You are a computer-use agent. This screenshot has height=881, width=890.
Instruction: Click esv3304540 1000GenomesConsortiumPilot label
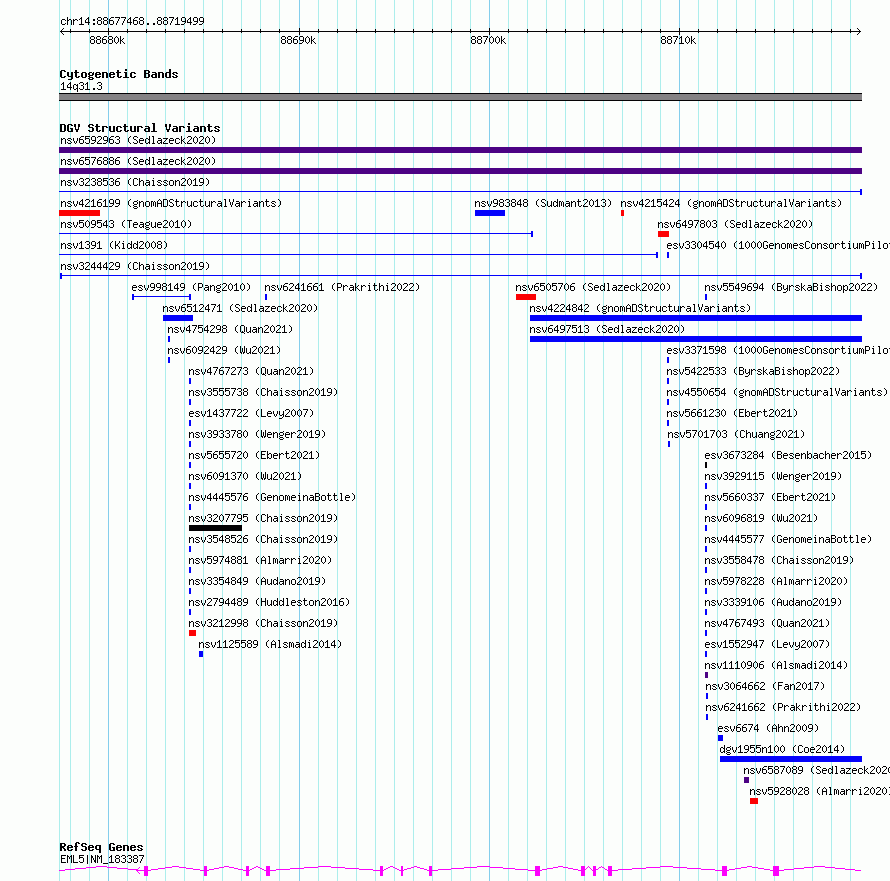[x=778, y=245]
